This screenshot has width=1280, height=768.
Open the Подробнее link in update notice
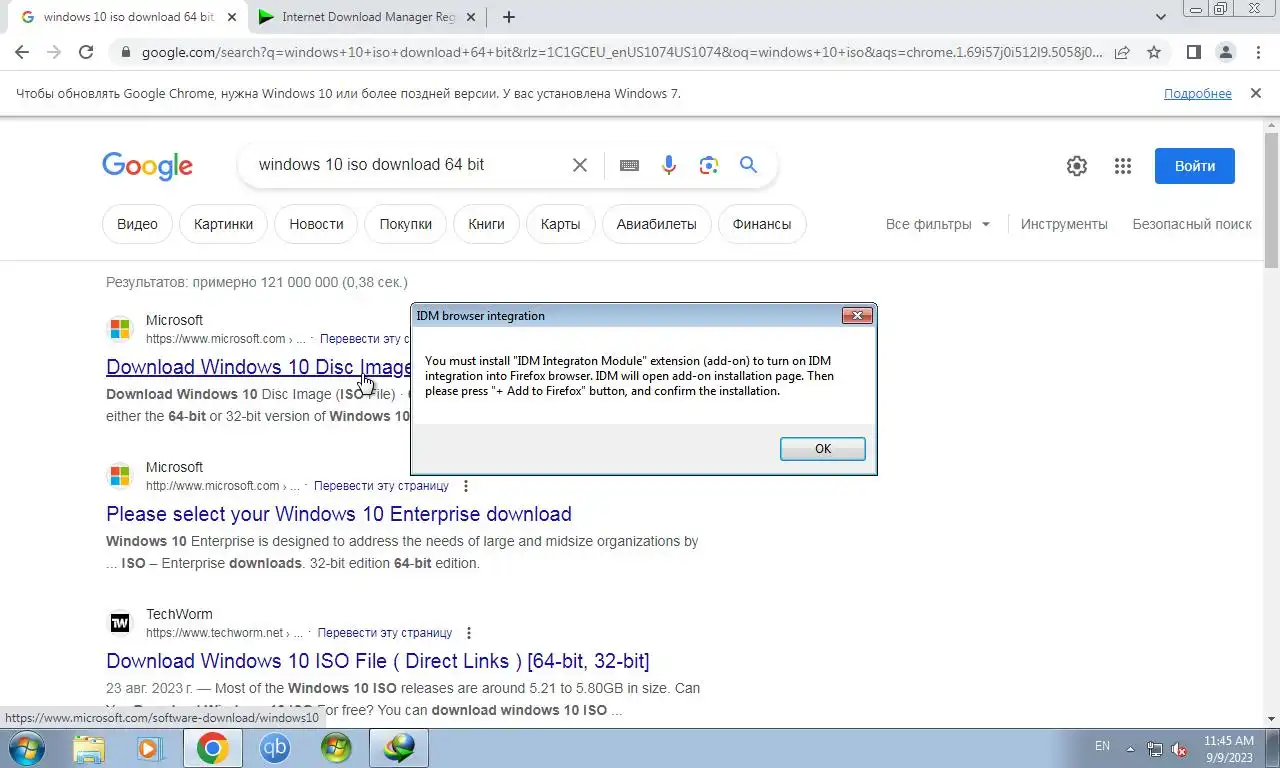pos(1197,93)
